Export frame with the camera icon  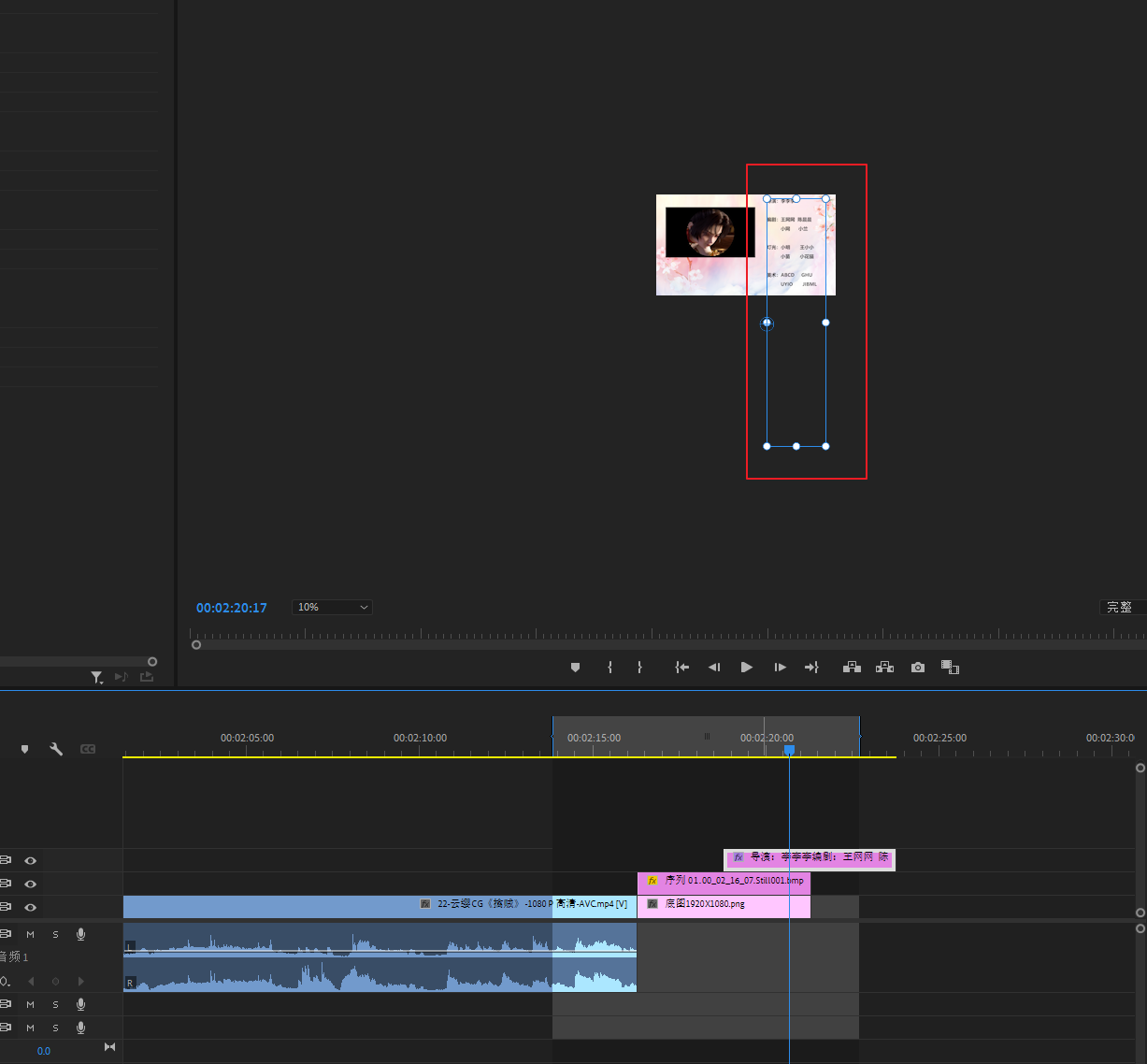click(x=918, y=668)
